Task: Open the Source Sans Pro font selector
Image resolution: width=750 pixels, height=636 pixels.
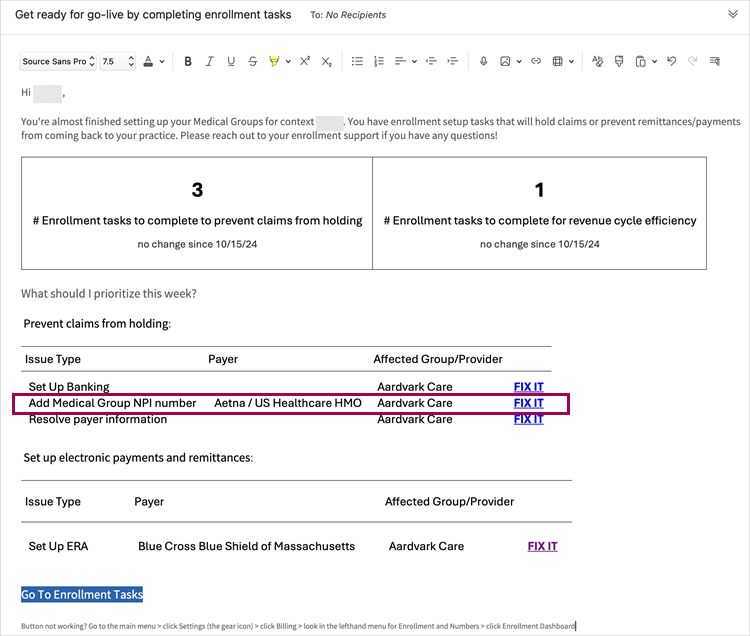Action: pyautogui.click(x=58, y=61)
